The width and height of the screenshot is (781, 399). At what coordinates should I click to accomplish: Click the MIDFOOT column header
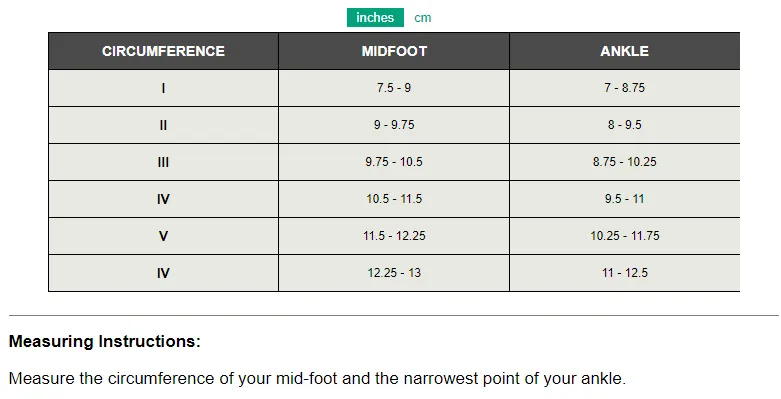tap(394, 51)
